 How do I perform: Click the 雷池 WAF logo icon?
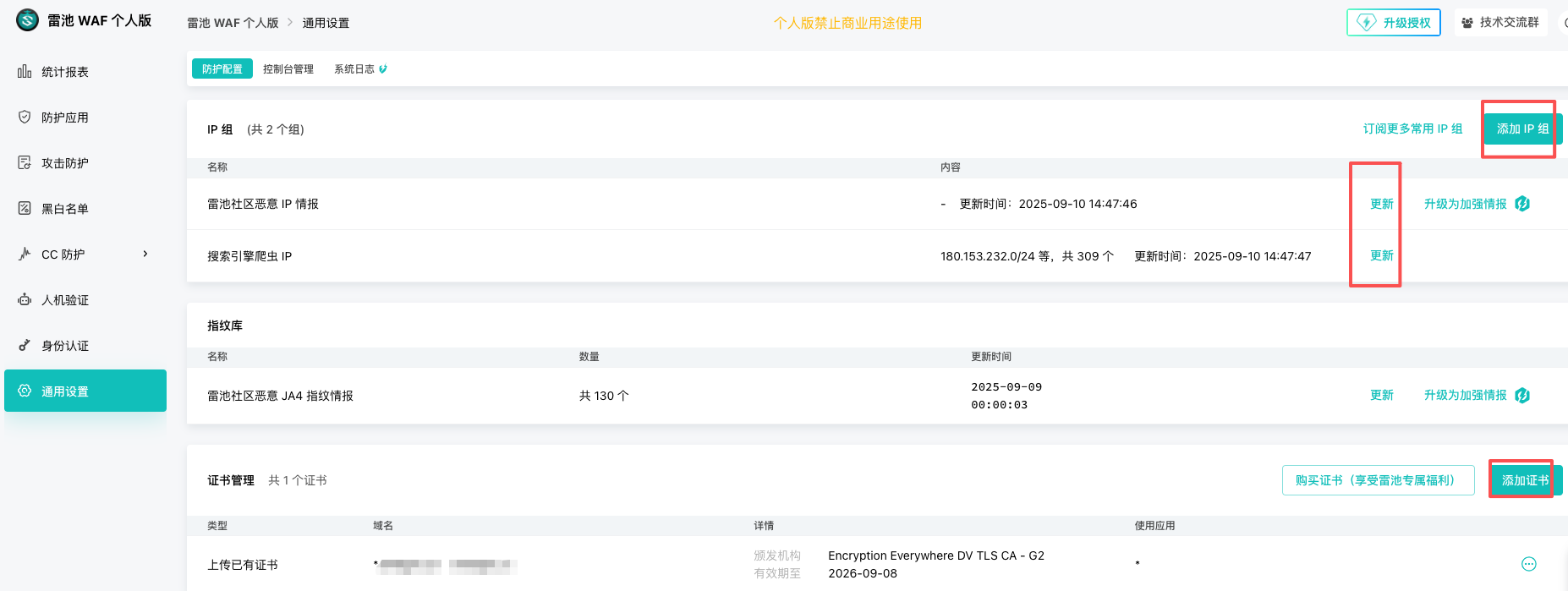(27, 20)
